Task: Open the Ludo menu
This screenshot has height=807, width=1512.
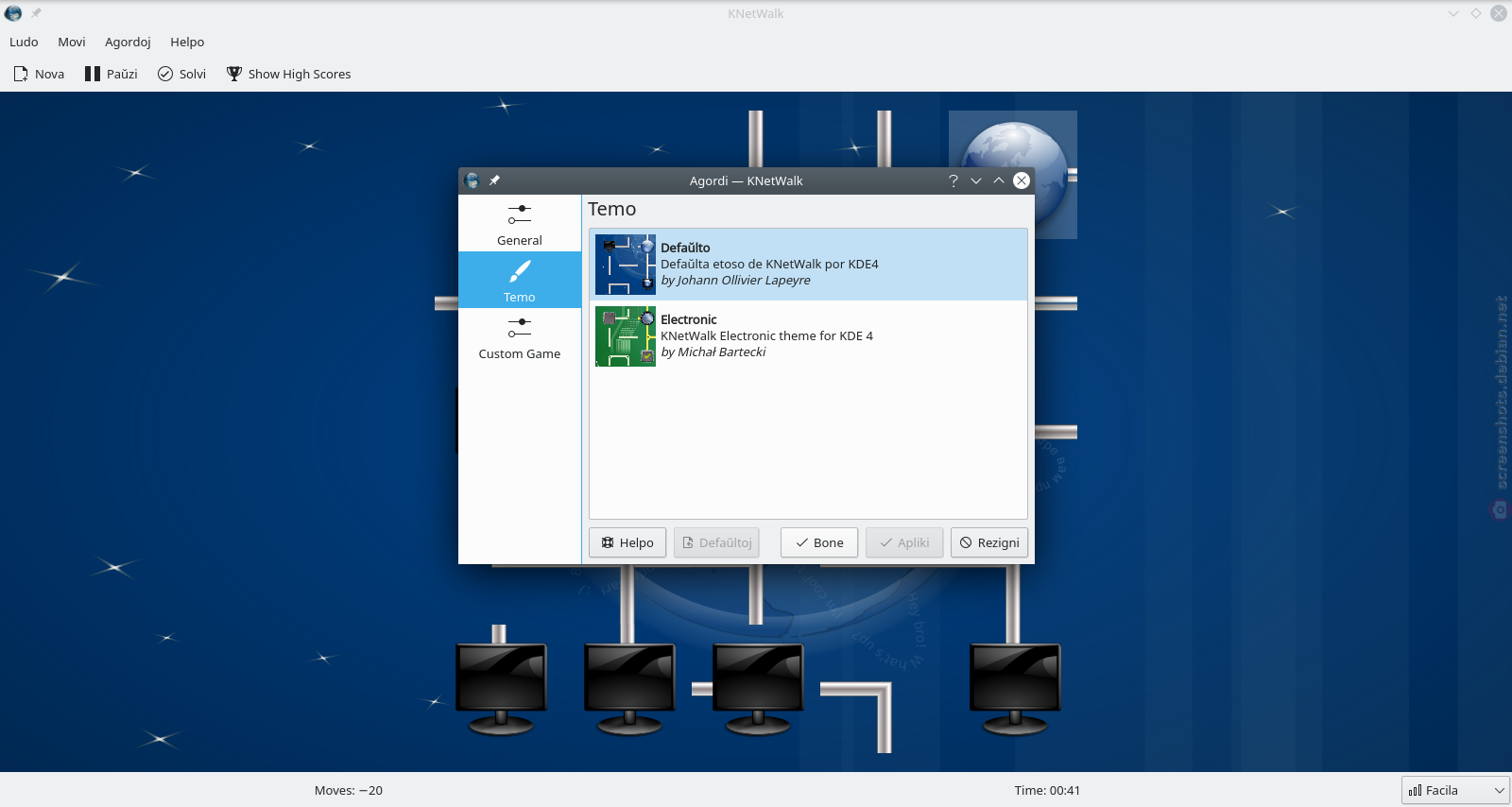Action: coord(24,42)
